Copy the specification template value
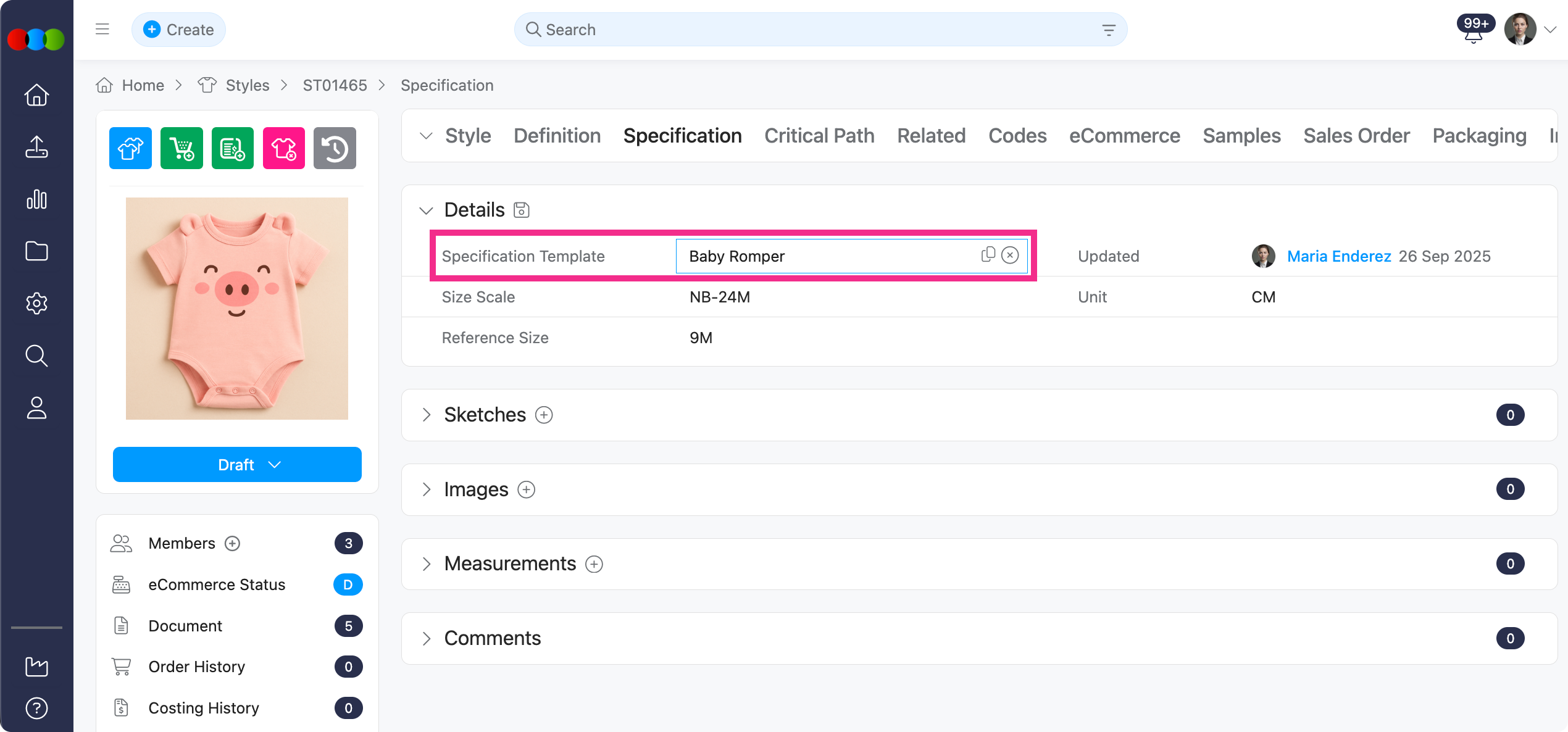Screen dimensions: 1568x732 988,255
